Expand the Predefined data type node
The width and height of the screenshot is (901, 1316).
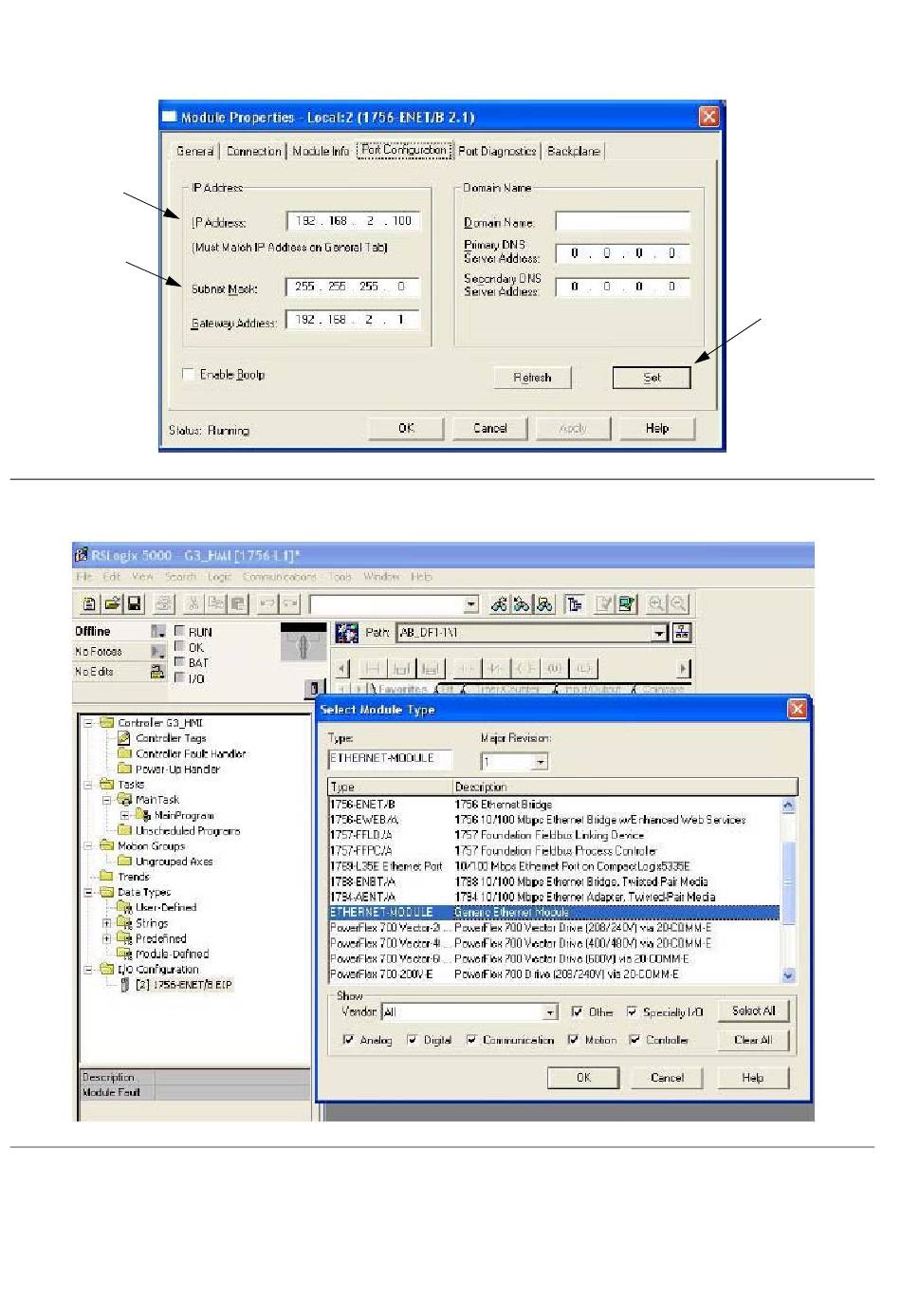click(x=106, y=938)
